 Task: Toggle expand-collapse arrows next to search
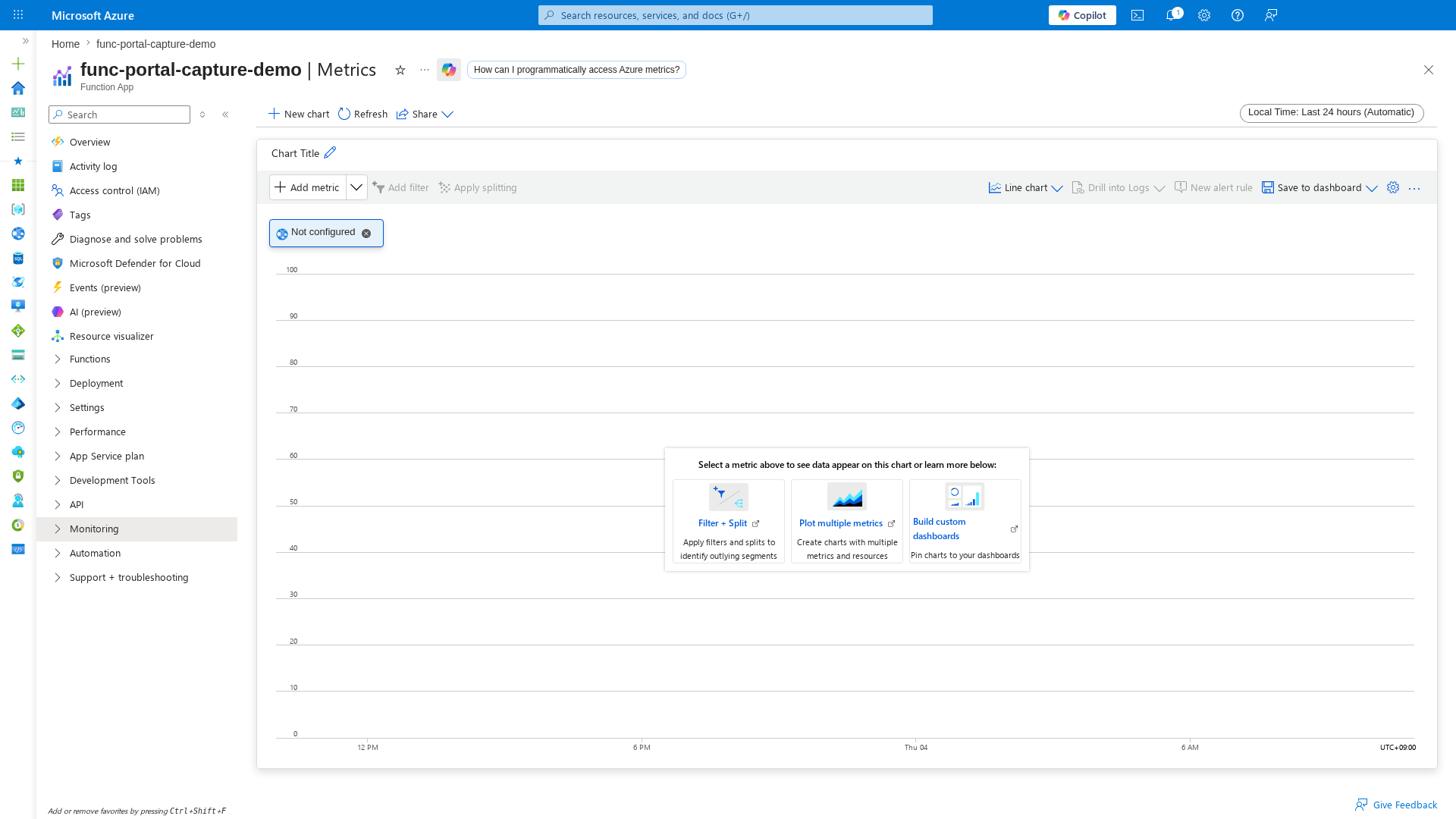click(x=202, y=115)
